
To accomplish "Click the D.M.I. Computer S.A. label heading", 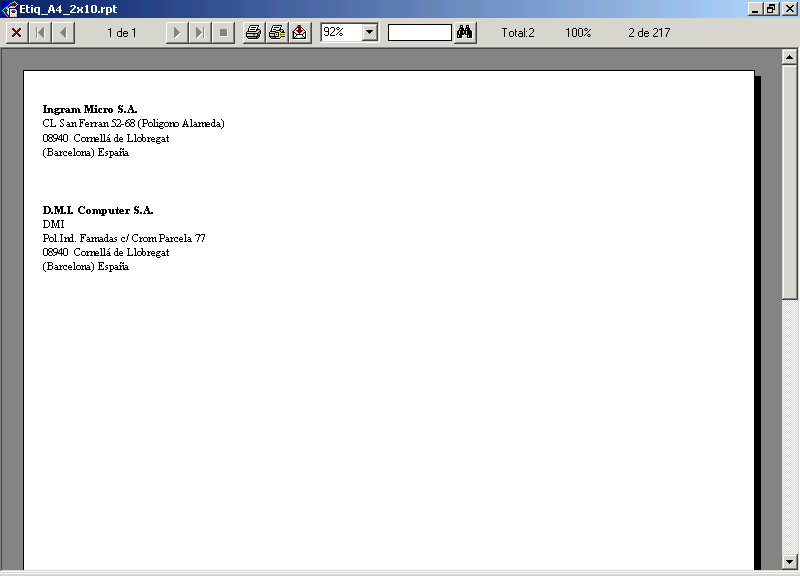I will [98, 211].
